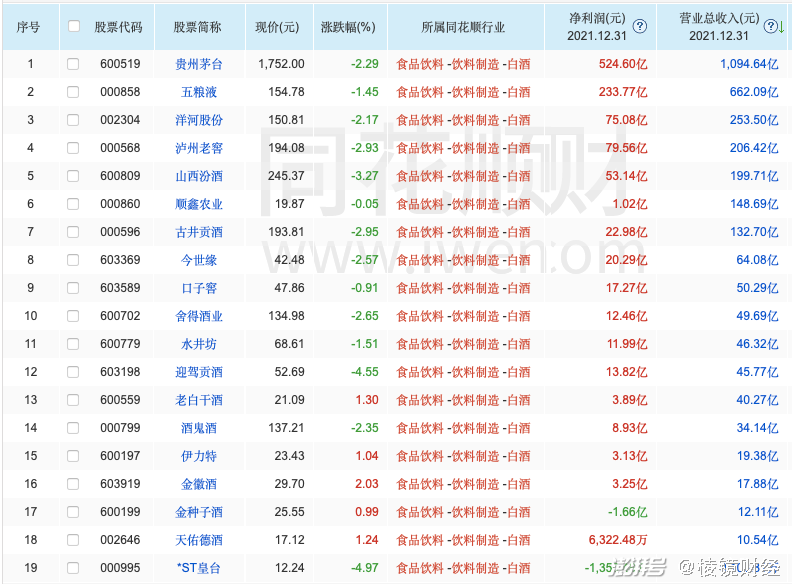Open 贵州茅台 stock link
The width and height of the screenshot is (792, 584).
pyautogui.click(x=199, y=64)
